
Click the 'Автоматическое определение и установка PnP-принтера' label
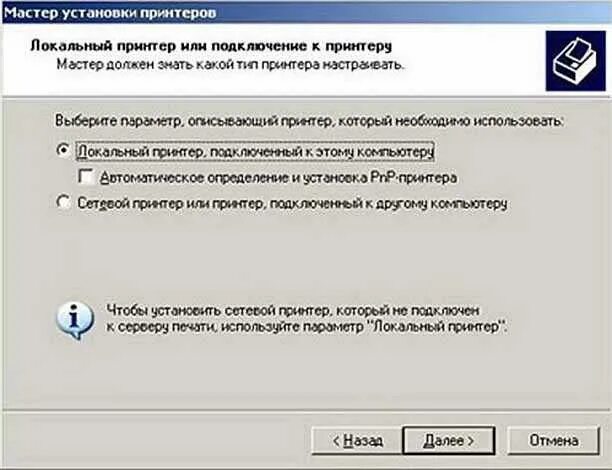278,178
